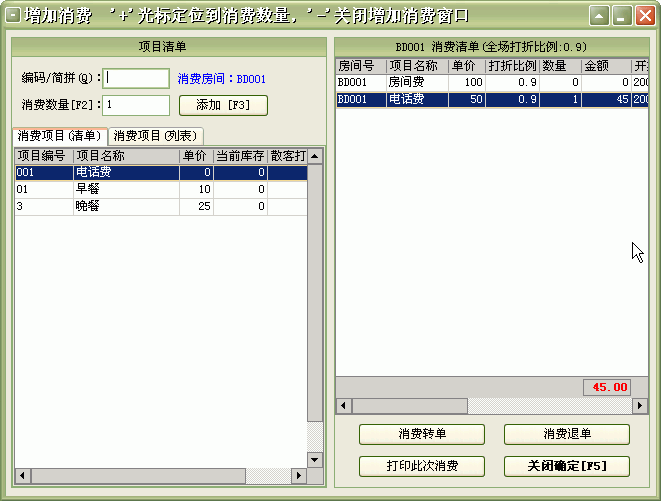Focus the 编码/简拼 input field

click(x=137, y=78)
